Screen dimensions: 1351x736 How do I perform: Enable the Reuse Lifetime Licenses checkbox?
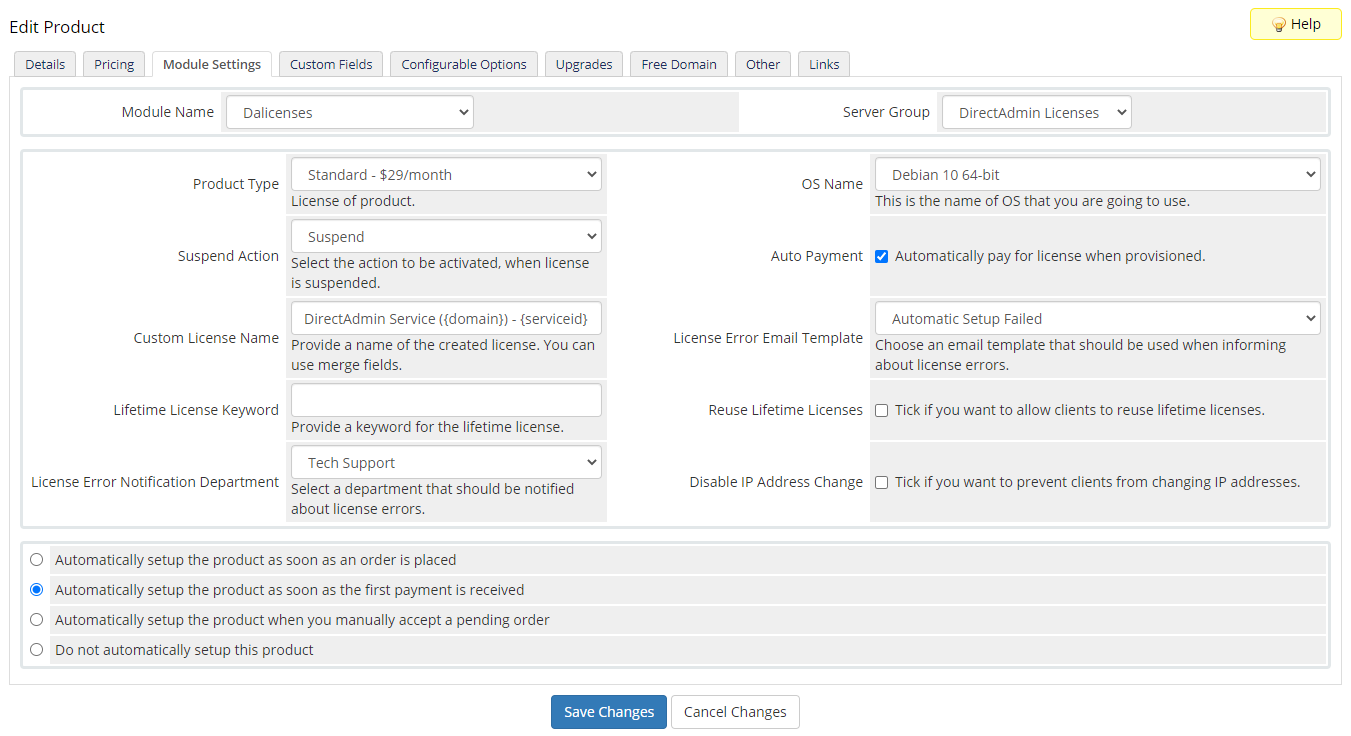click(x=881, y=410)
